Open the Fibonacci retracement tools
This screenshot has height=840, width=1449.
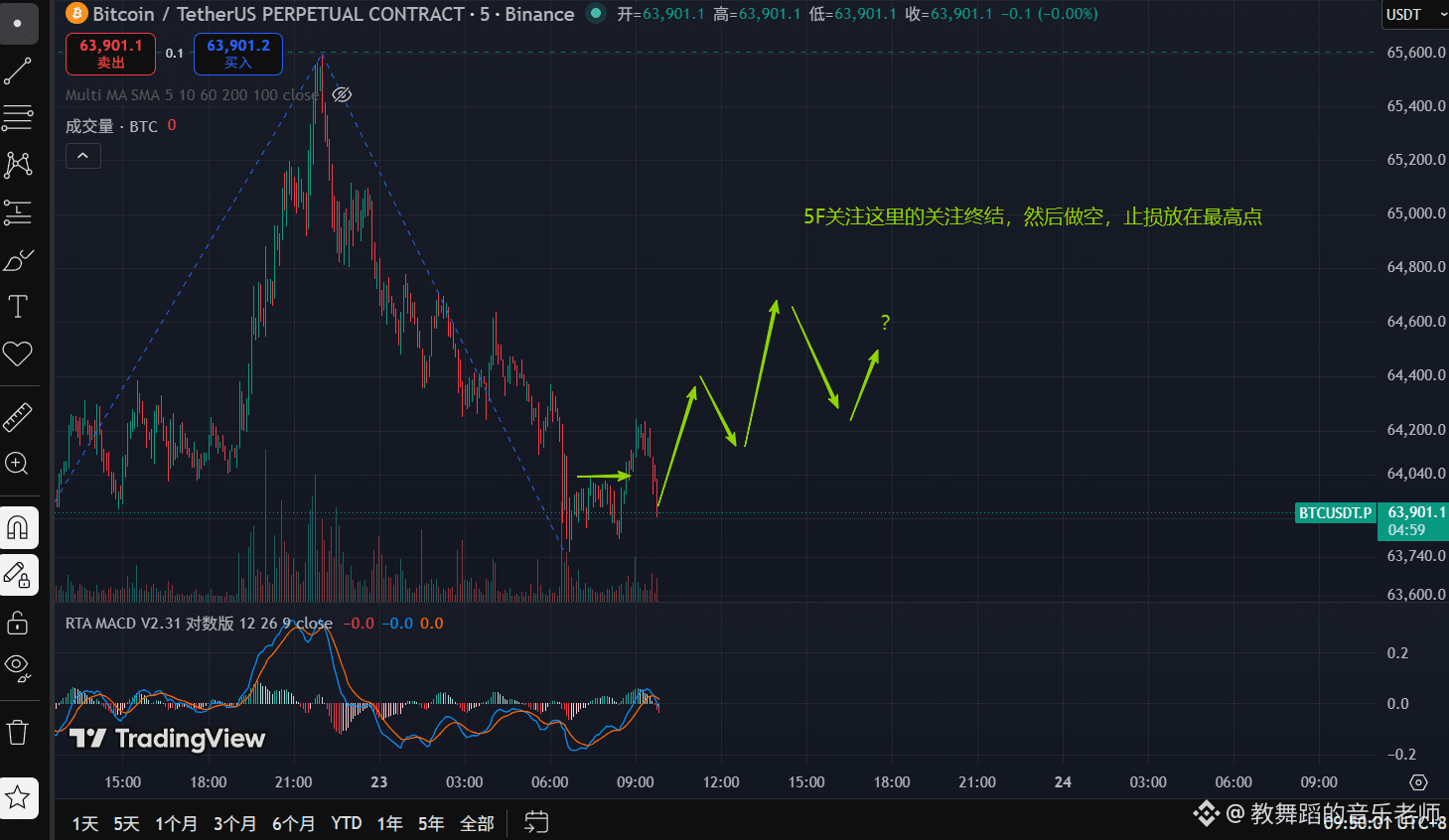(18, 118)
